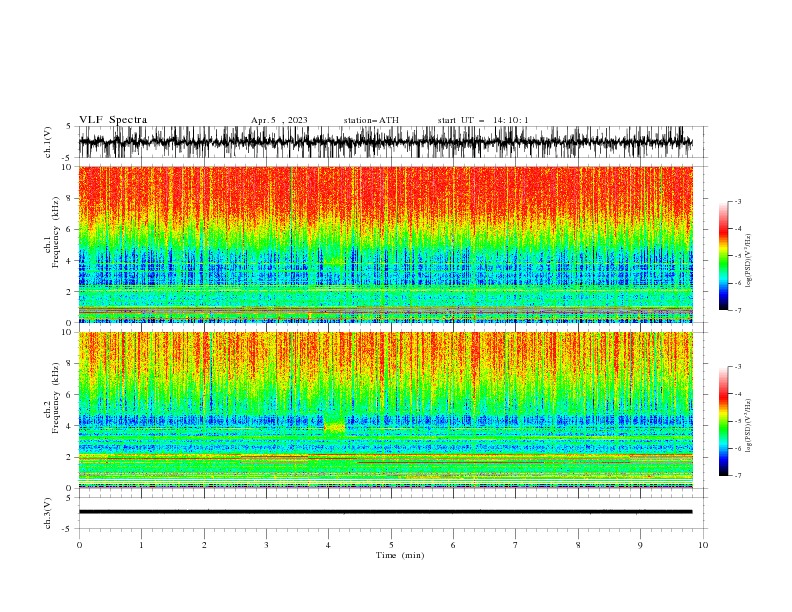
Task: Click the ch.2 "Frequency (kHz)" axis label
Action: click(x=56, y=398)
